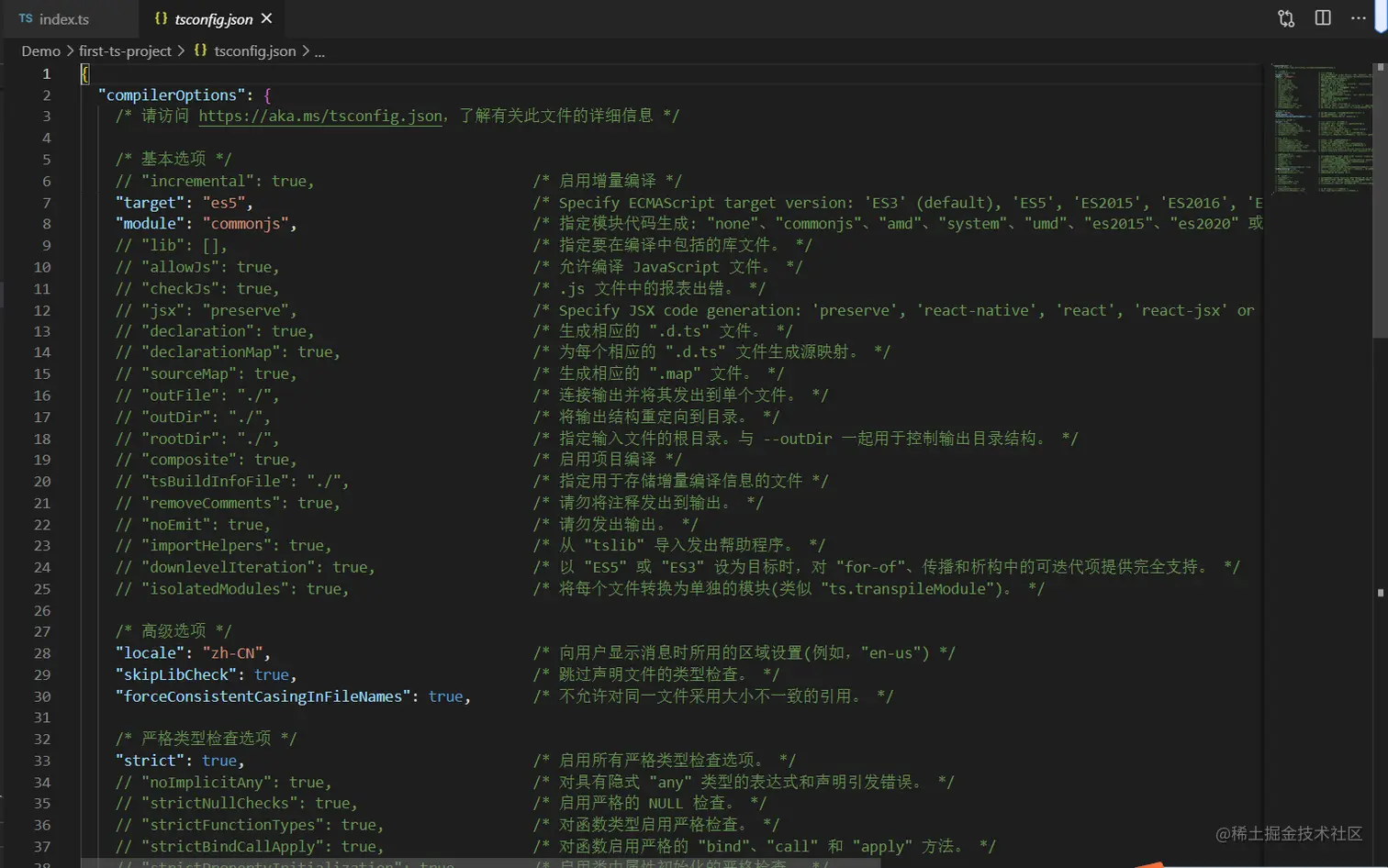This screenshot has height=868, width=1388.
Task: Click the commented "composite" option
Action: click(207, 460)
